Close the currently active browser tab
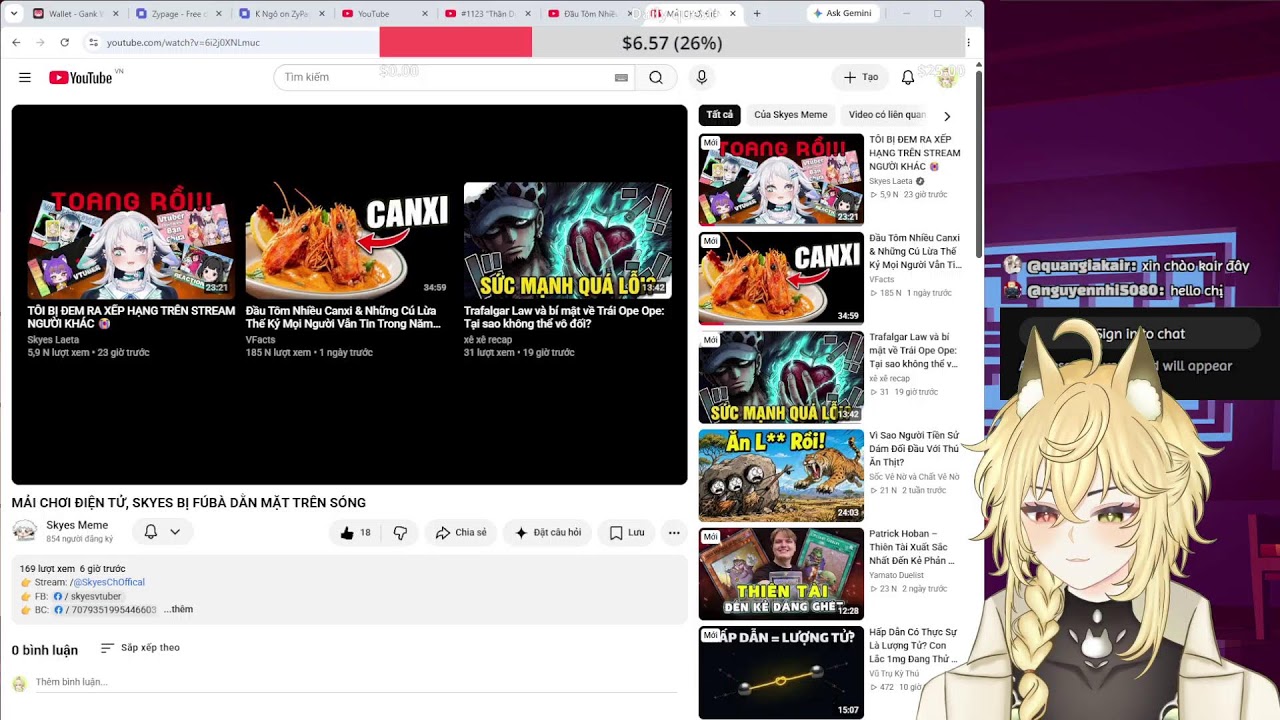1280x720 pixels. coord(733,14)
